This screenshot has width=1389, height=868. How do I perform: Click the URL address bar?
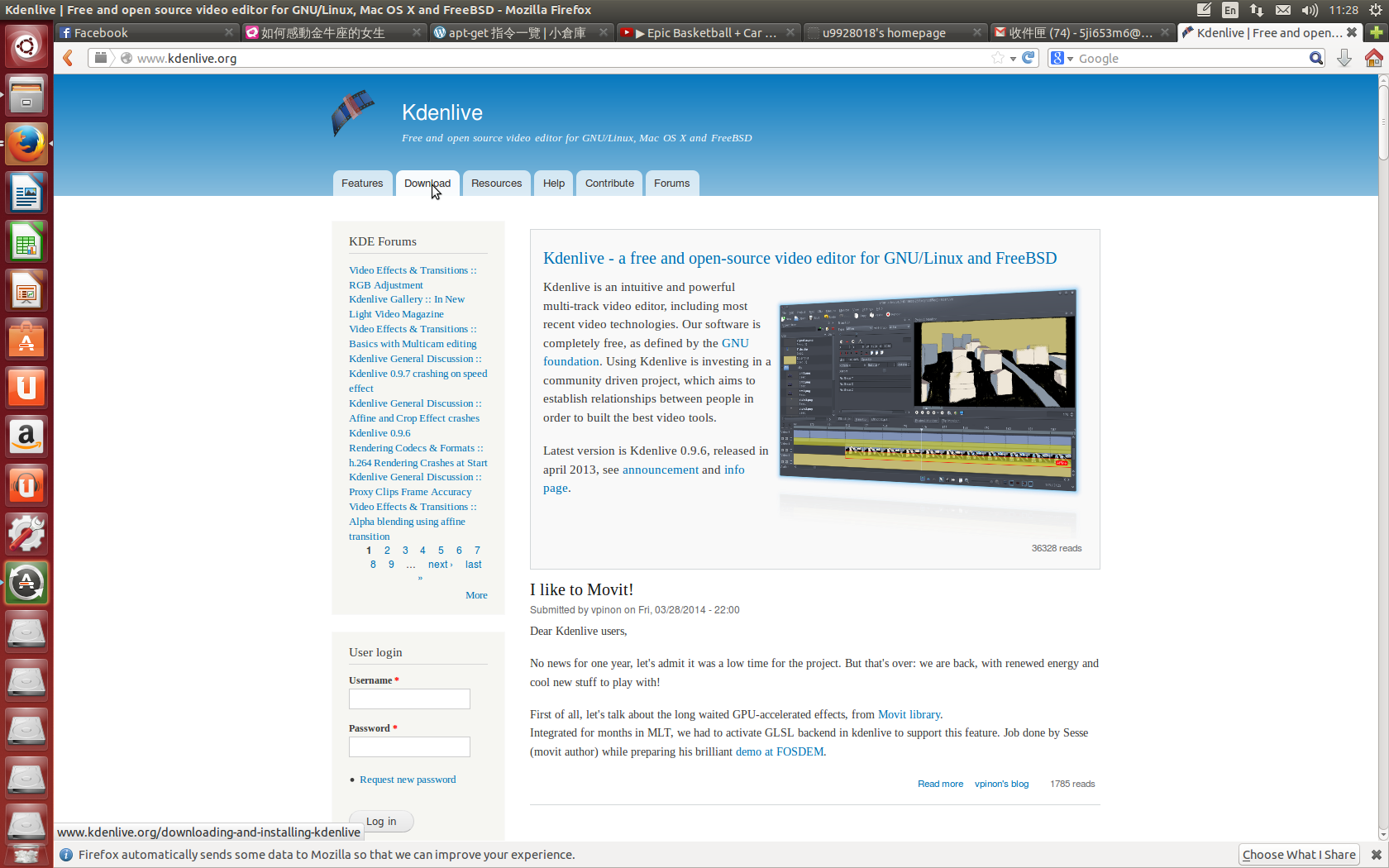[562, 59]
